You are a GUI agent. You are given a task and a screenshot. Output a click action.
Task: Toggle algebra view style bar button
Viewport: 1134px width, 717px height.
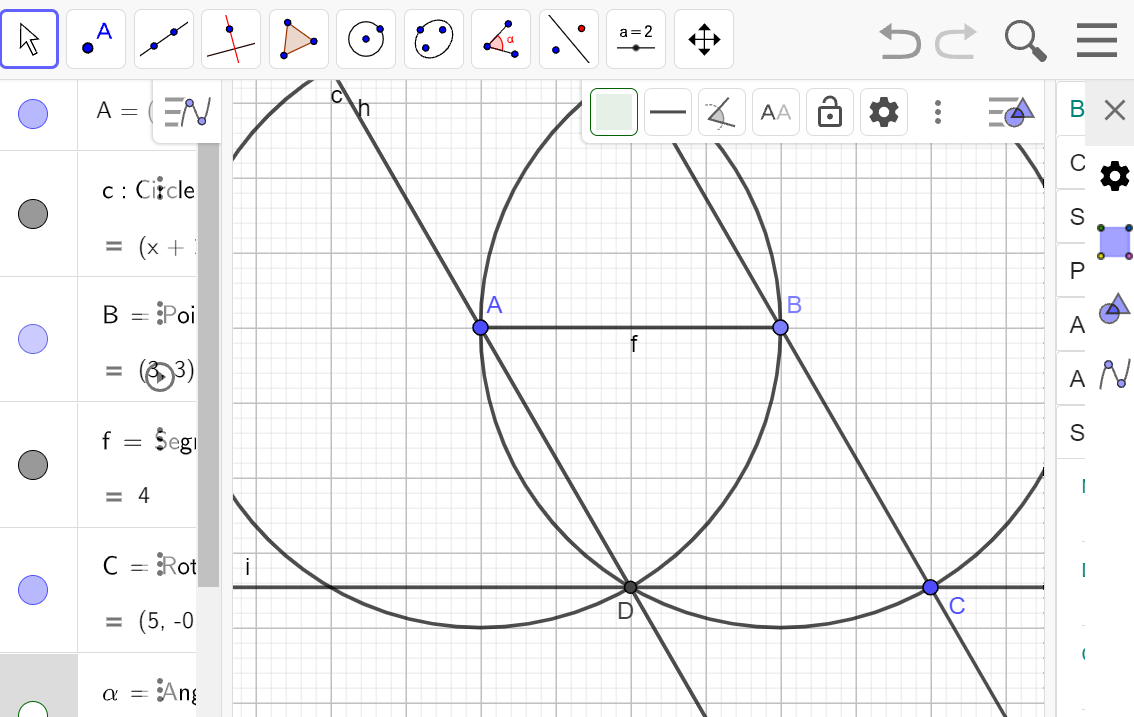coord(187,112)
